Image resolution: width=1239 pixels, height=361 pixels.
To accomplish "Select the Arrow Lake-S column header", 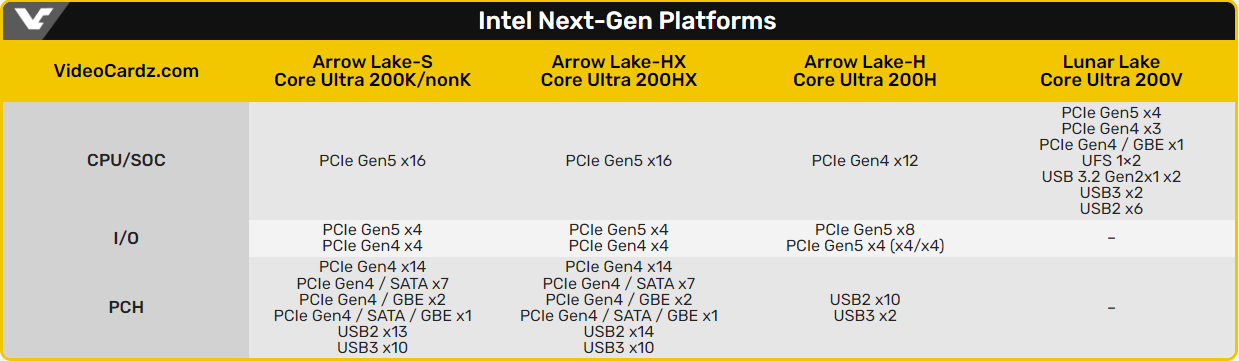I will 372,71.
